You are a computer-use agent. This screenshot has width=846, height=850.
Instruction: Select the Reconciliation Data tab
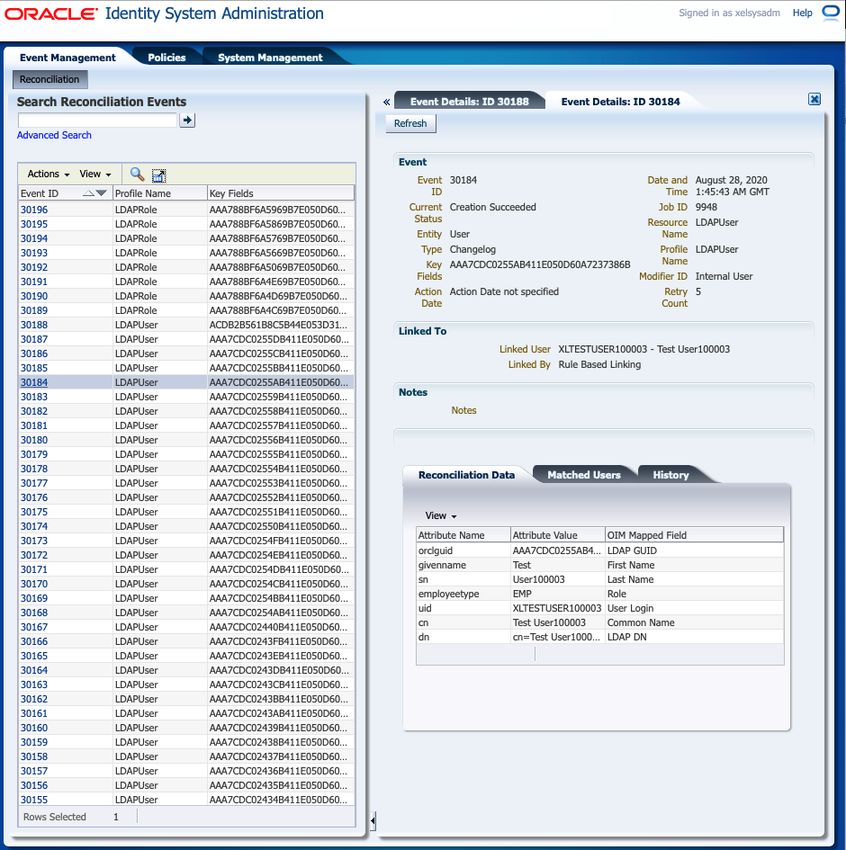coord(466,475)
